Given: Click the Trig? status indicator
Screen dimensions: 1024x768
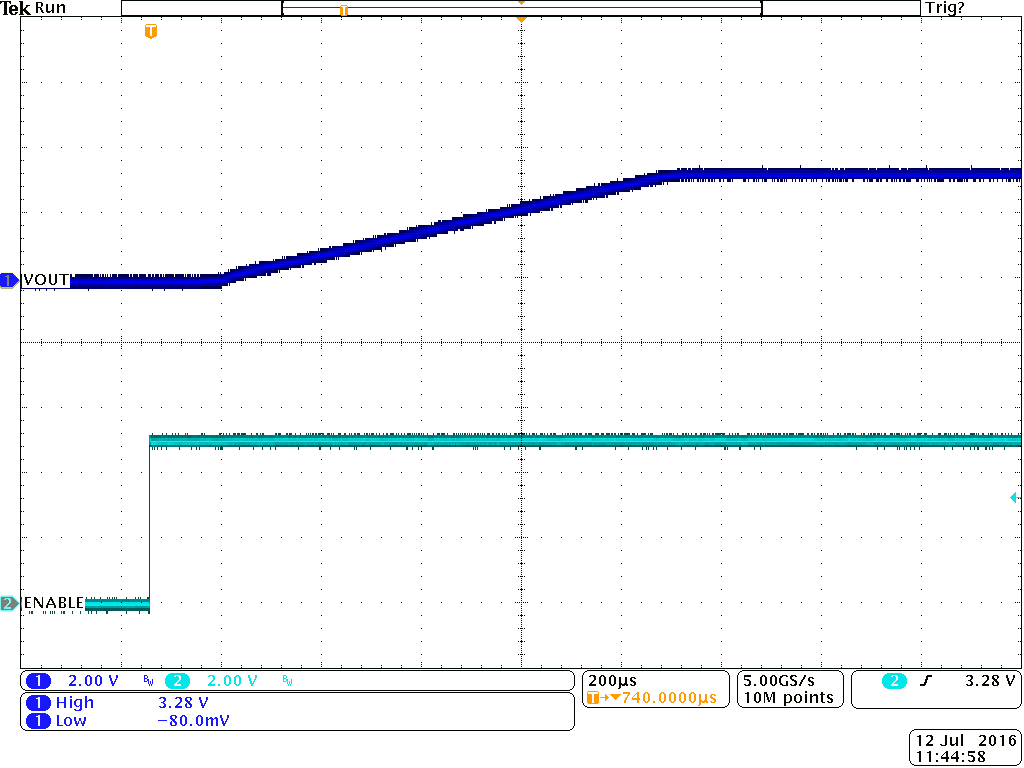Looking at the screenshot, I should click(945, 8).
